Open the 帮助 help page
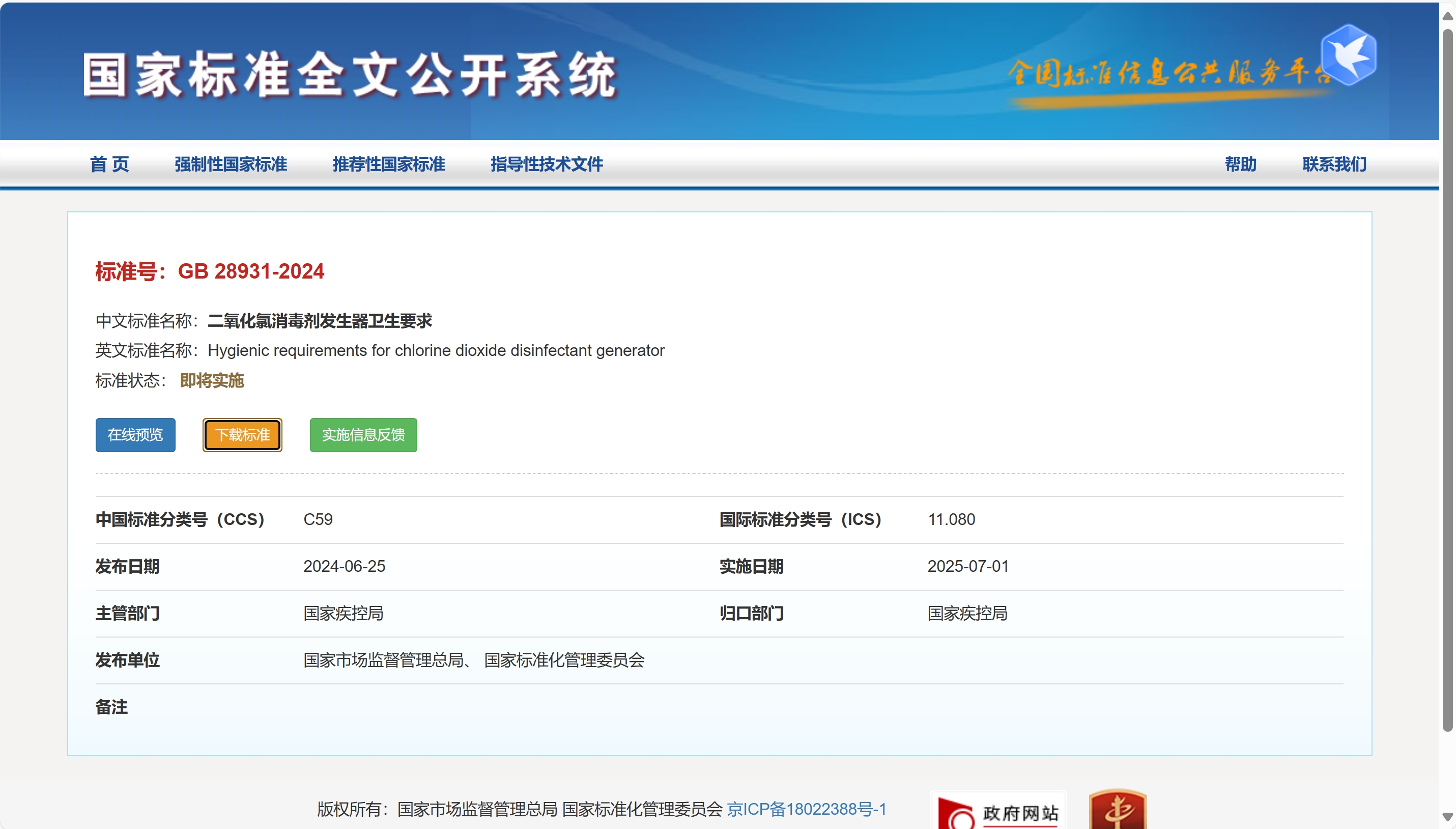This screenshot has height=829, width=1456. point(1240,164)
